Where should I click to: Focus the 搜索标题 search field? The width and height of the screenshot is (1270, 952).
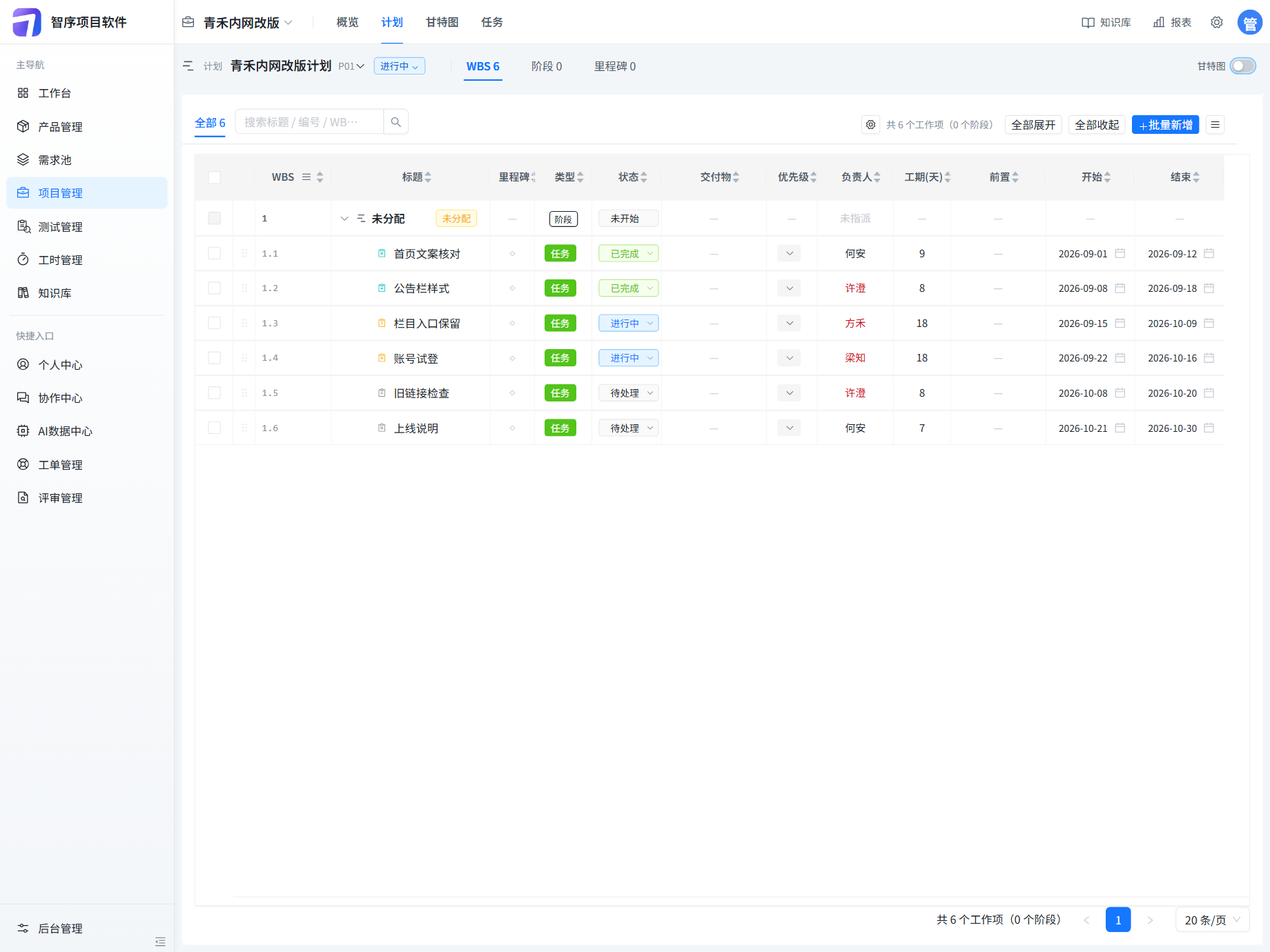tap(309, 122)
